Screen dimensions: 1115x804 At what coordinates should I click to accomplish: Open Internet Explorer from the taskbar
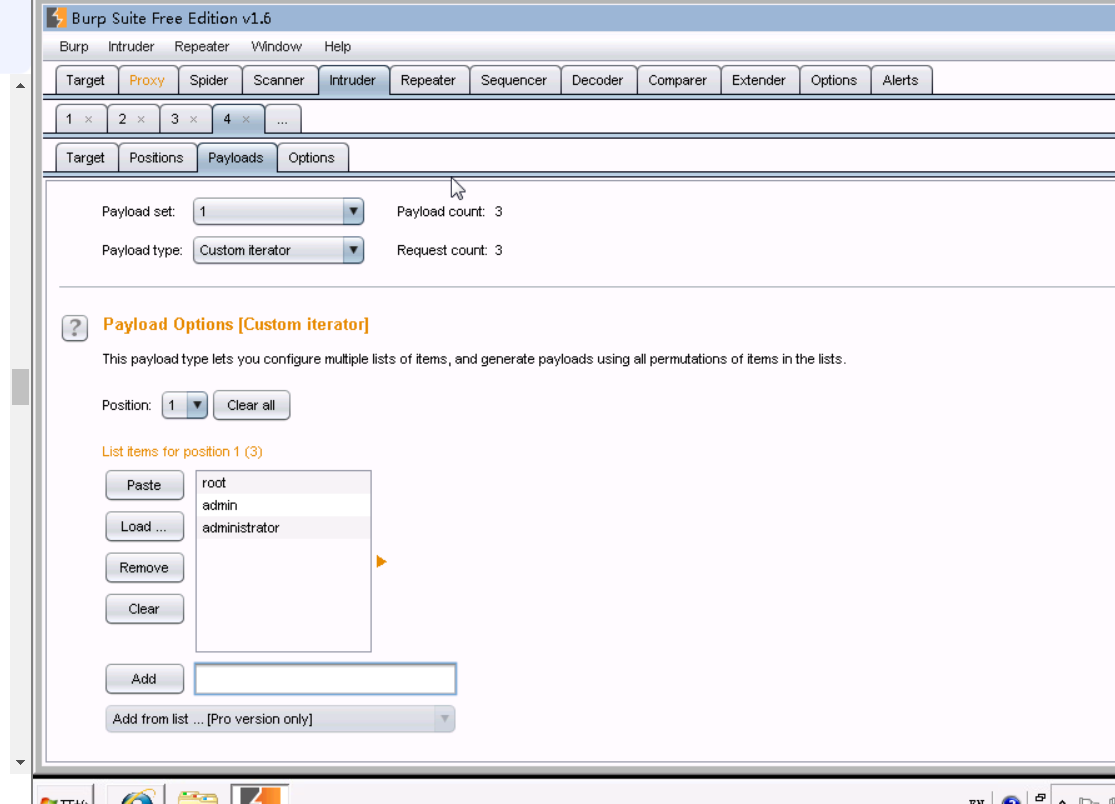(x=137, y=795)
